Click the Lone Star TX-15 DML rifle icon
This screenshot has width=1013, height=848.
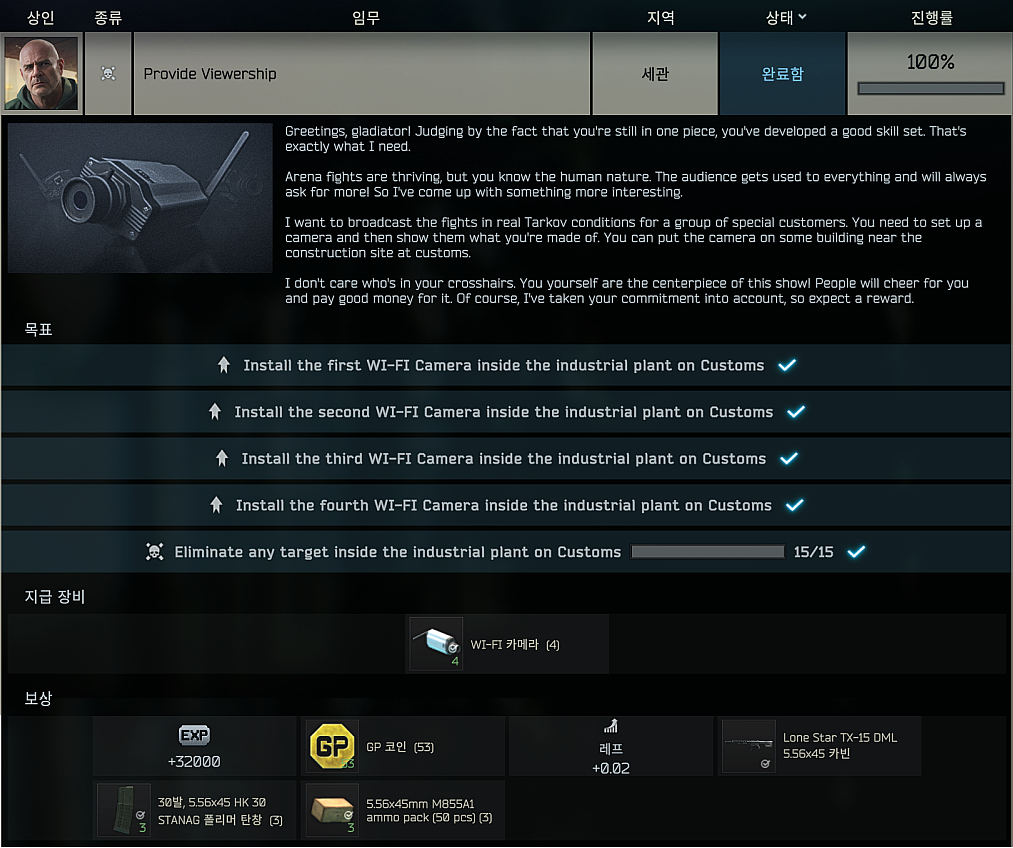pyautogui.click(x=749, y=746)
